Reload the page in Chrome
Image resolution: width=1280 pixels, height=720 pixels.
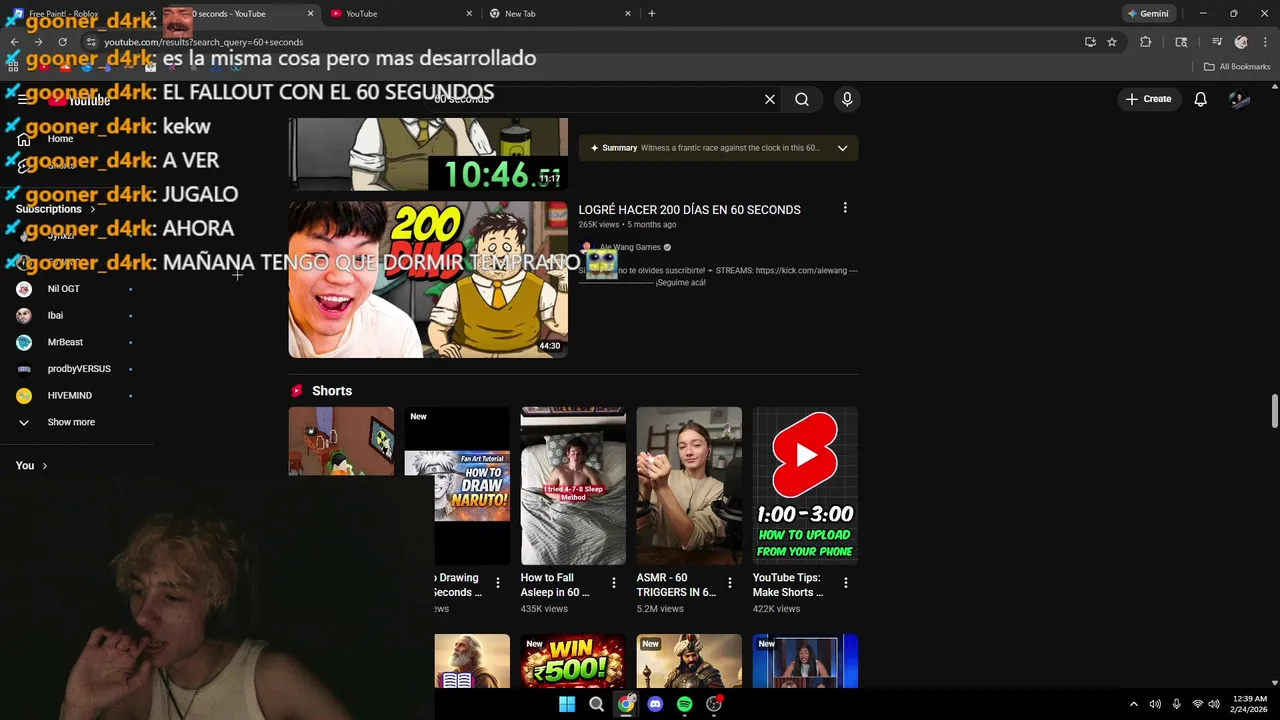pos(62,42)
